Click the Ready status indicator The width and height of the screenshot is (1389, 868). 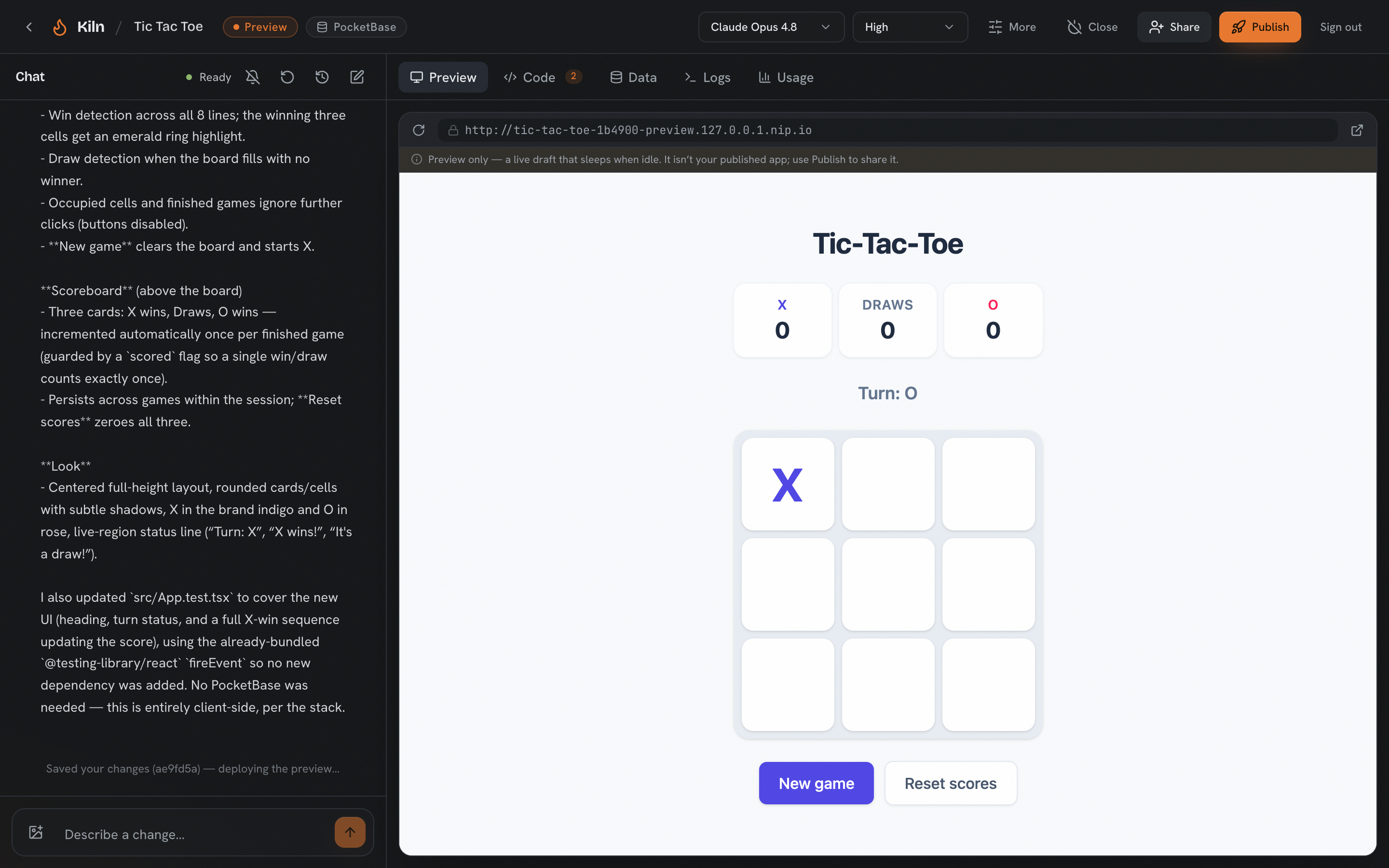208,77
